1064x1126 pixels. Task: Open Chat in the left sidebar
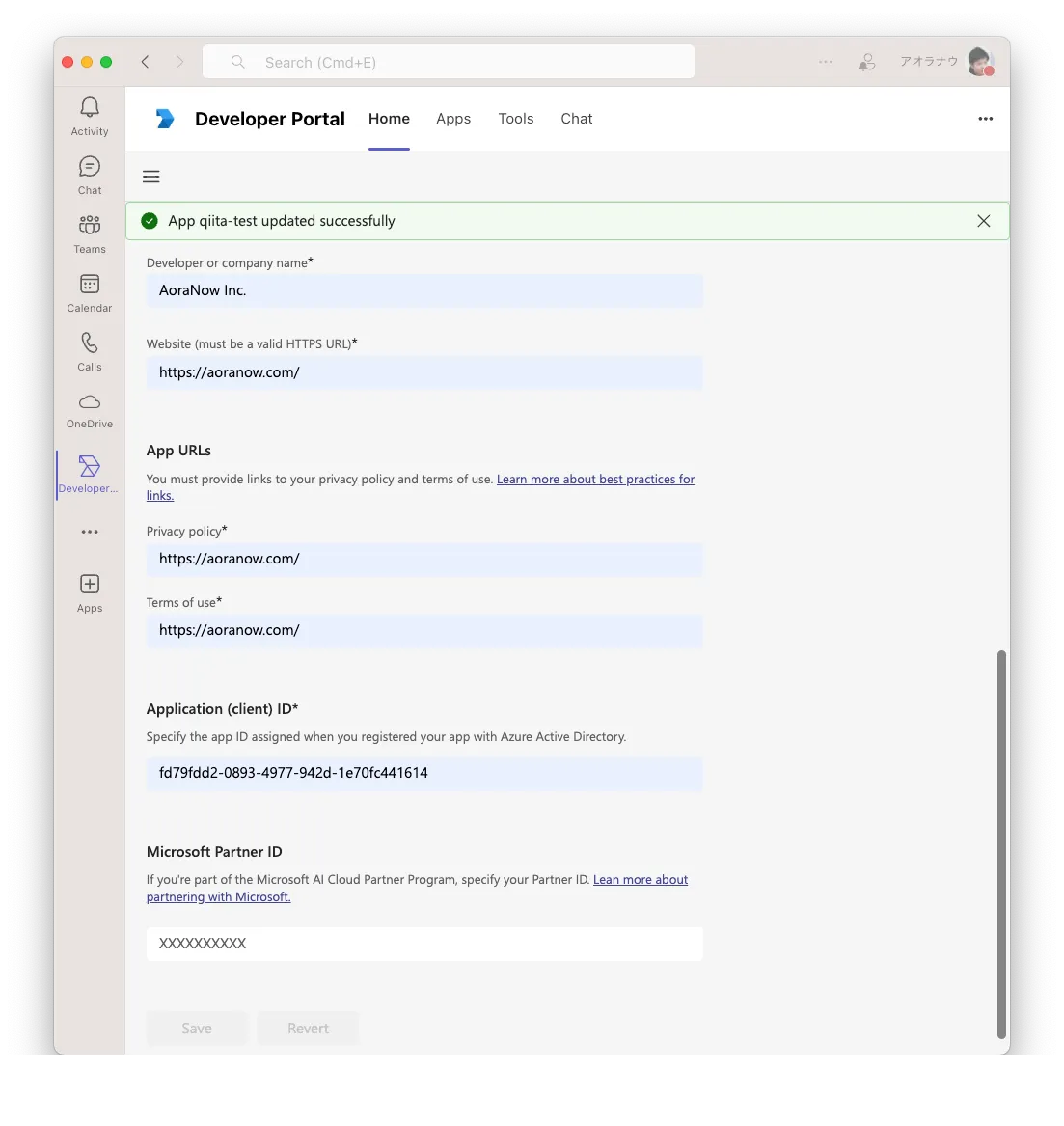tap(89, 176)
